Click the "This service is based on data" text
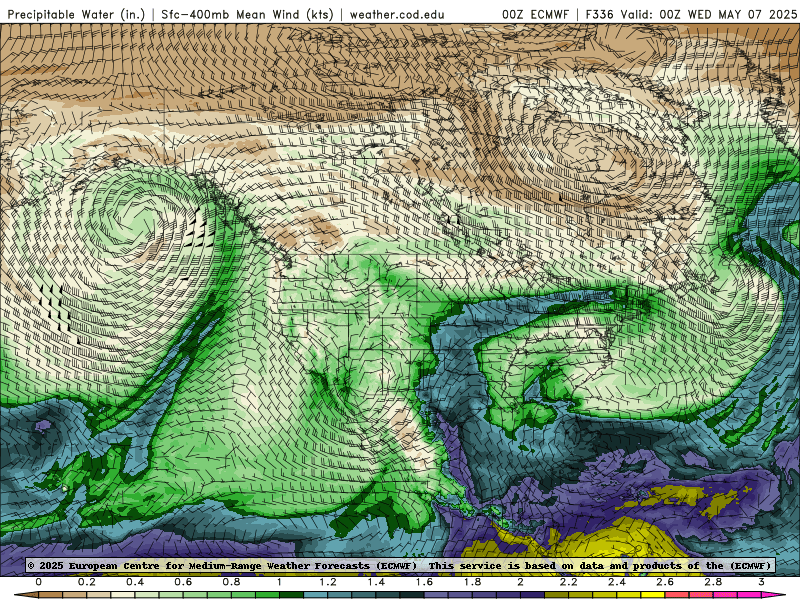This screenshot has height=600, width=800. (517, 566)
